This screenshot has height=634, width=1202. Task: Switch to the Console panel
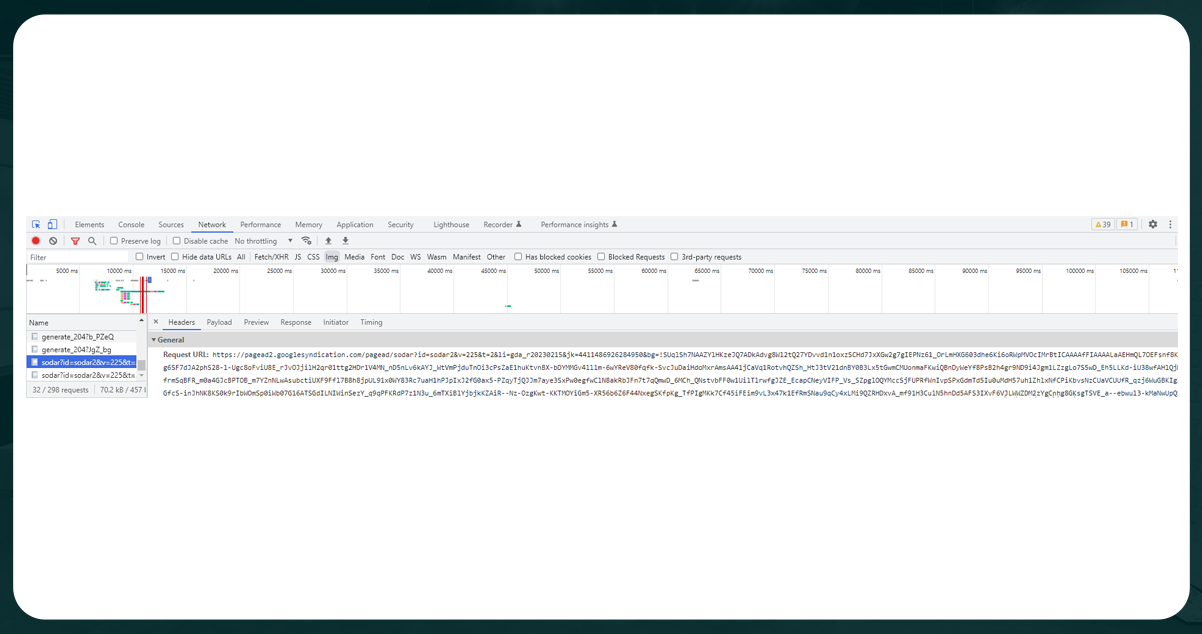(131, 224)
